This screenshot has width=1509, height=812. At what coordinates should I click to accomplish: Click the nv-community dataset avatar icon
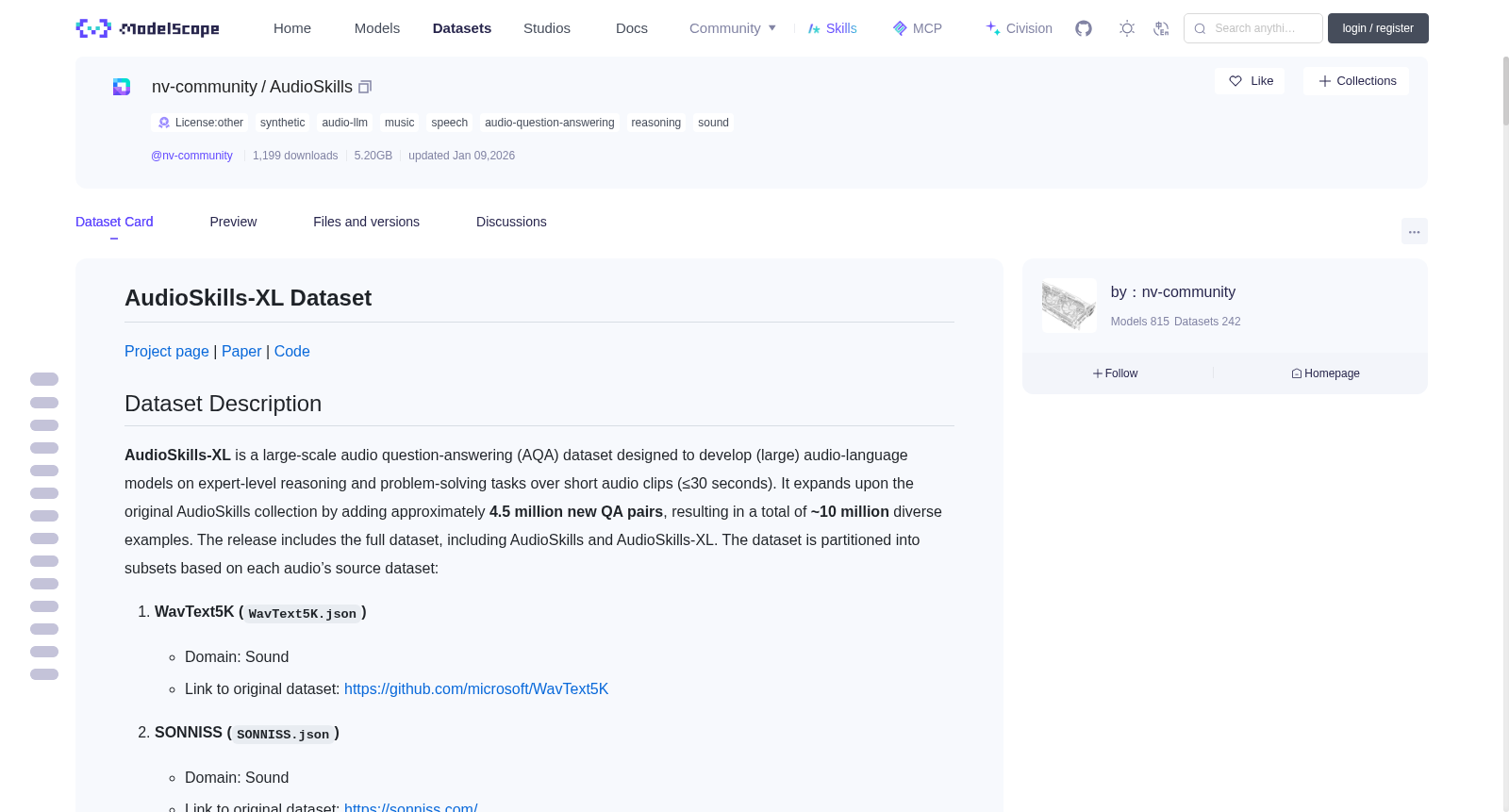click(x=122, y=87)
